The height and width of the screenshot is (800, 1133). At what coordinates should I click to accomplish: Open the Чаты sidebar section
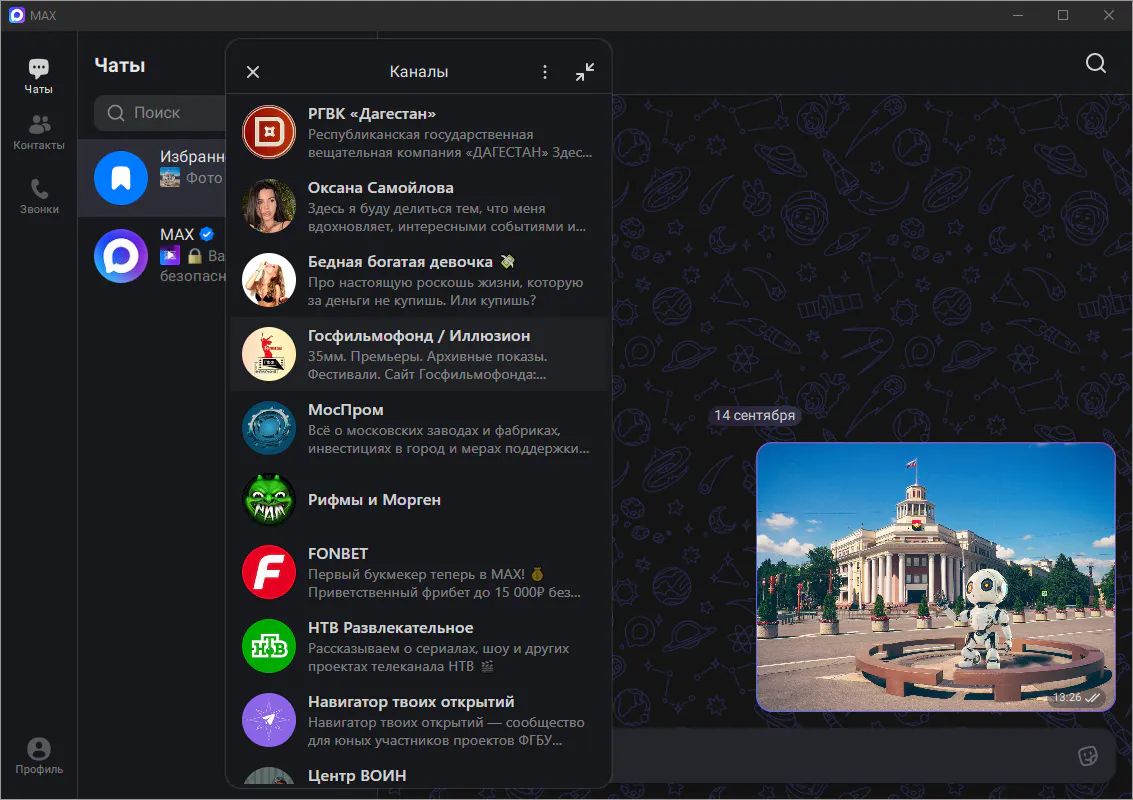tap(39, 76)
